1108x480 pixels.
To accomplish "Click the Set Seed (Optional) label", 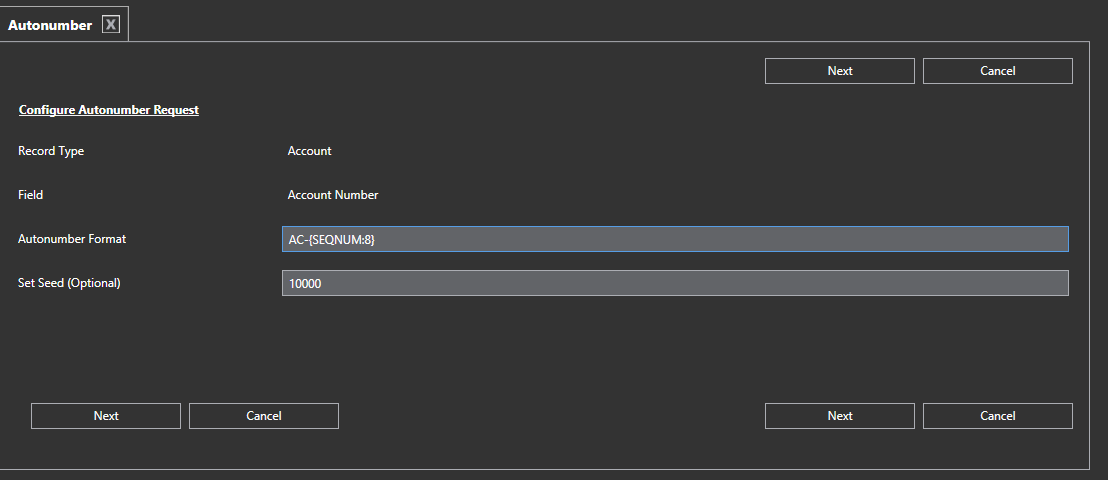I will tap(69, 283).
